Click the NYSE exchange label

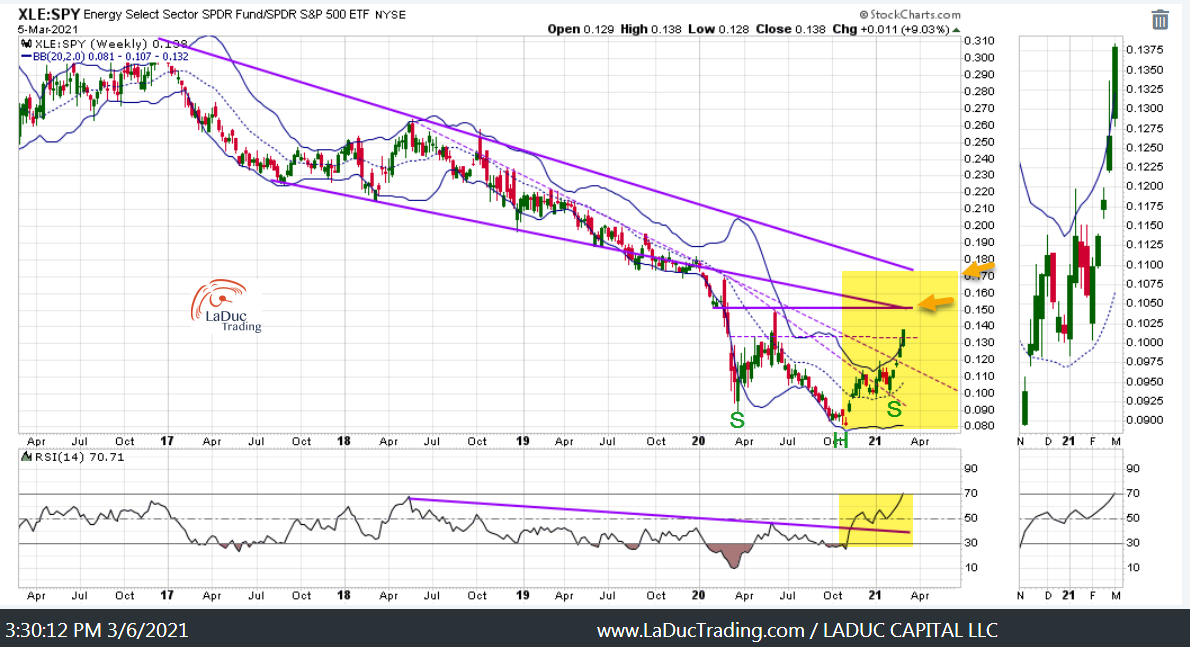tap(390, 15)
